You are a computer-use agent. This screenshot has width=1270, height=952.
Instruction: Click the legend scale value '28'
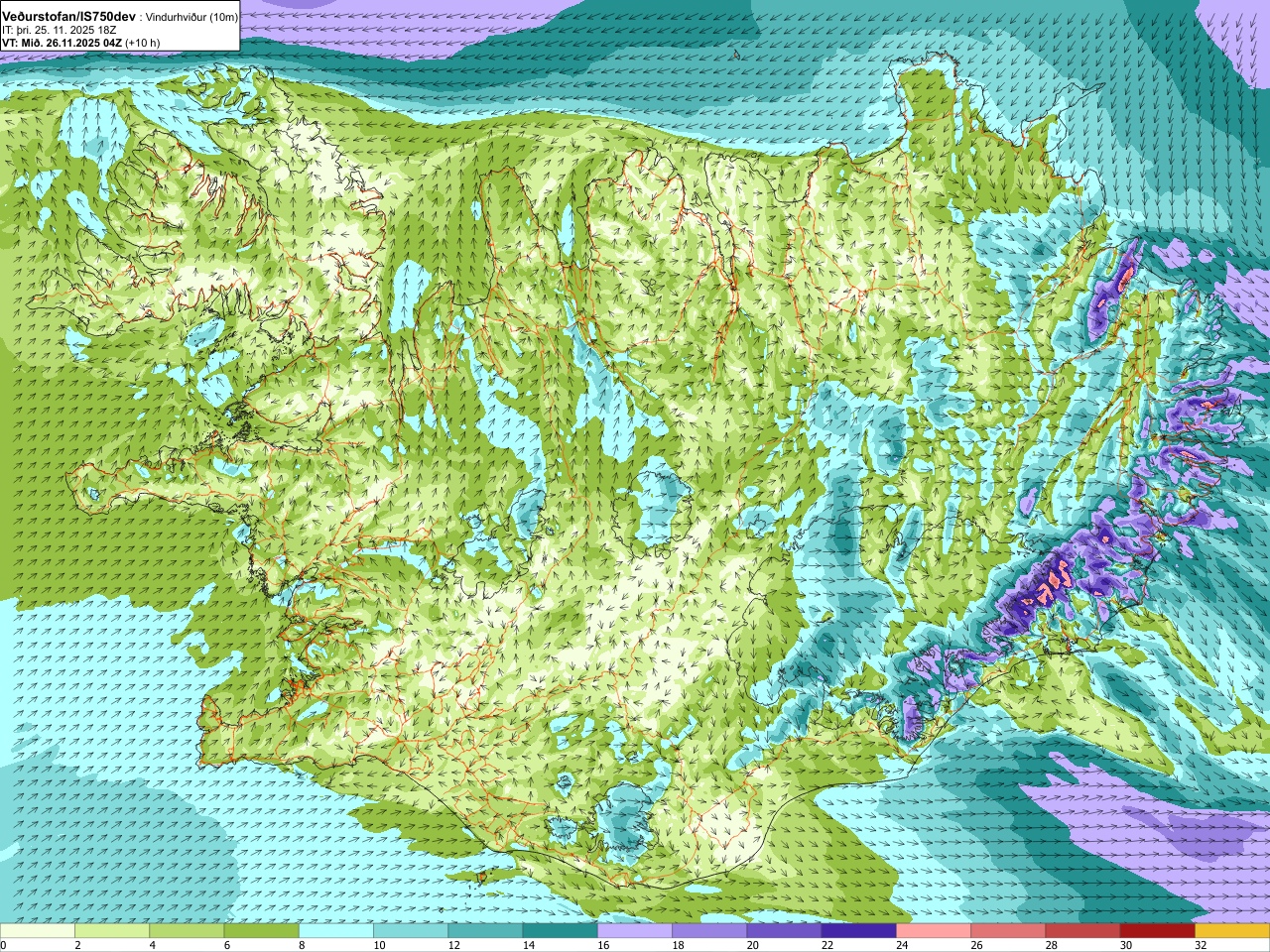[1051, 945]
